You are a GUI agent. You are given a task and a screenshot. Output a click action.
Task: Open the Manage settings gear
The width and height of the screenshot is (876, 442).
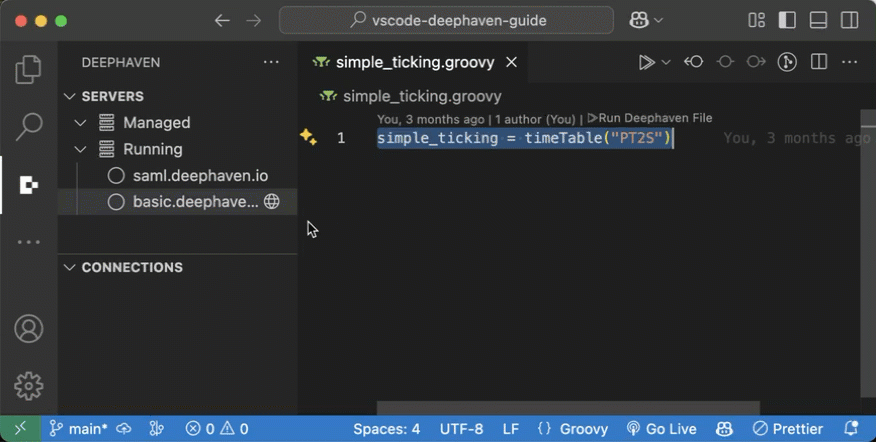[28, 385]
